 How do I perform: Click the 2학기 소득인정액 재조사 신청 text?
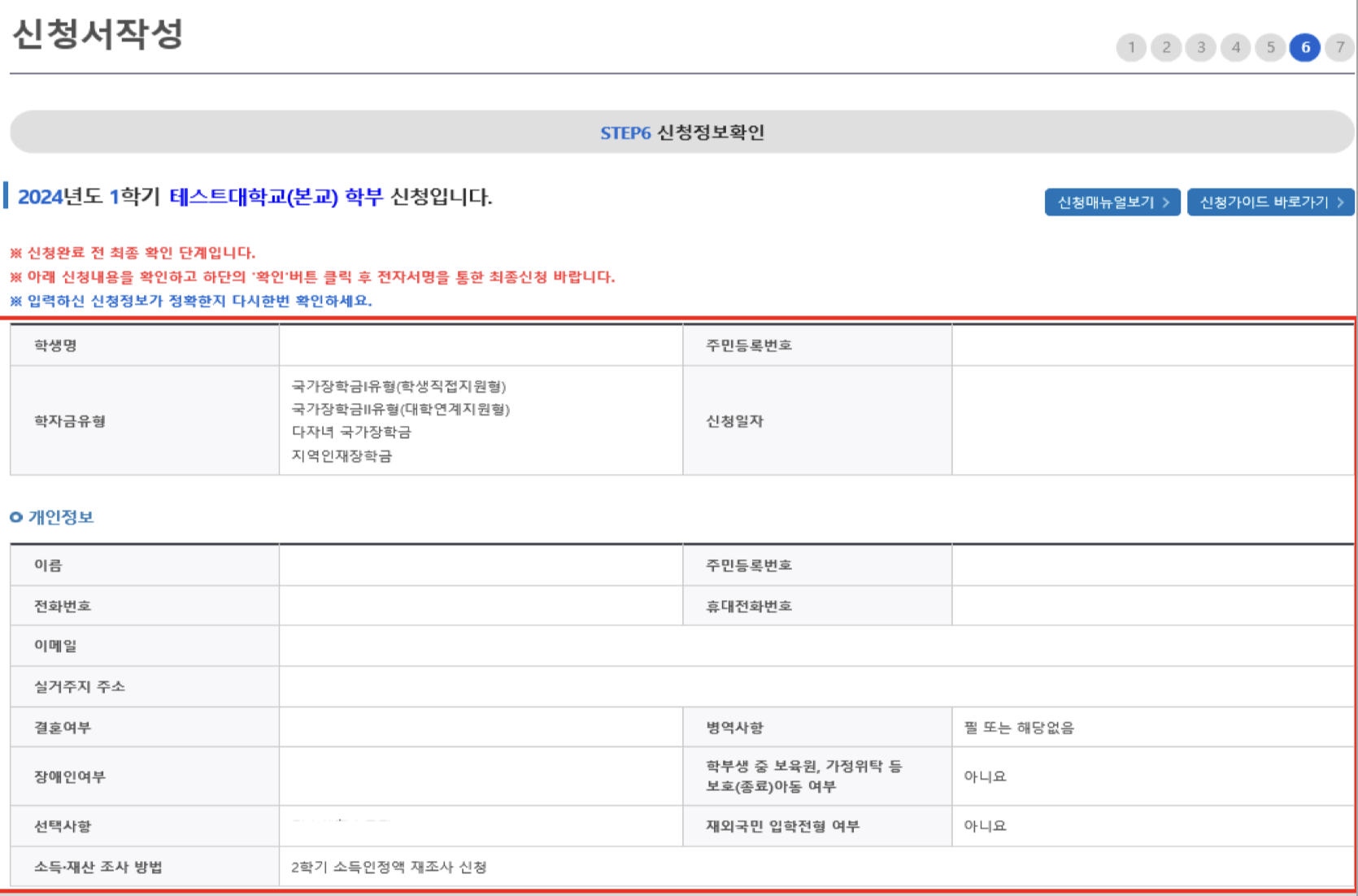pyautogui.click(x=390, y=867)
